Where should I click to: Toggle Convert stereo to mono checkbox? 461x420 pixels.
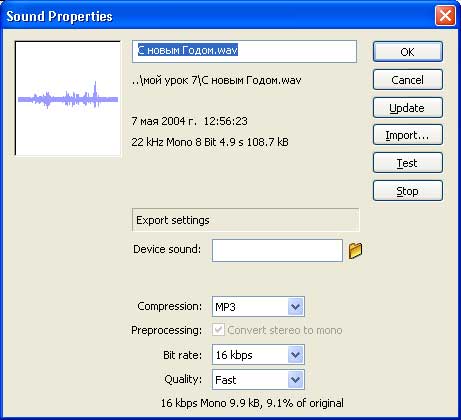(218, 330)
